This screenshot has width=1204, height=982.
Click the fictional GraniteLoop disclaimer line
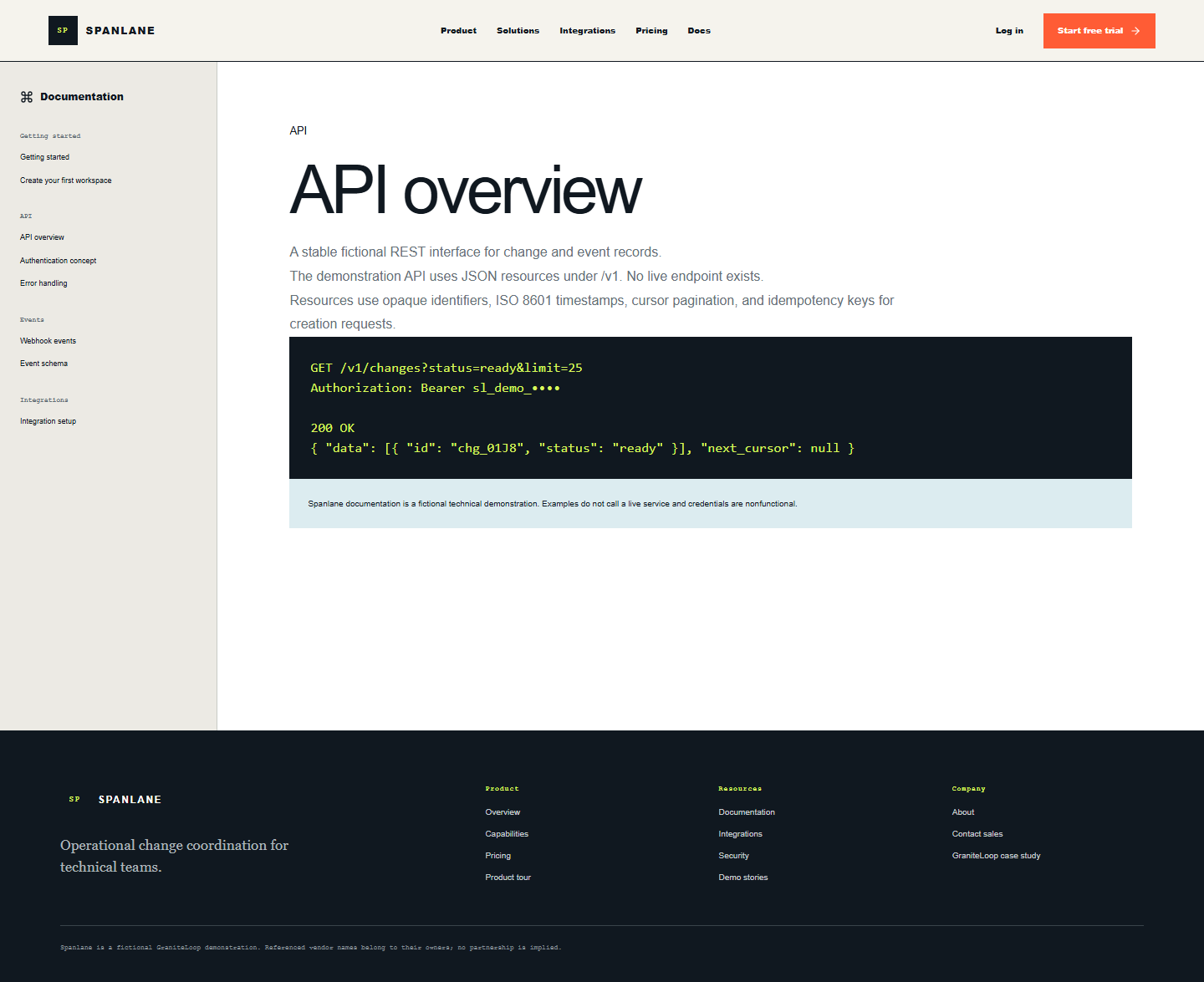pyautogui.click(x=310, y=948)
